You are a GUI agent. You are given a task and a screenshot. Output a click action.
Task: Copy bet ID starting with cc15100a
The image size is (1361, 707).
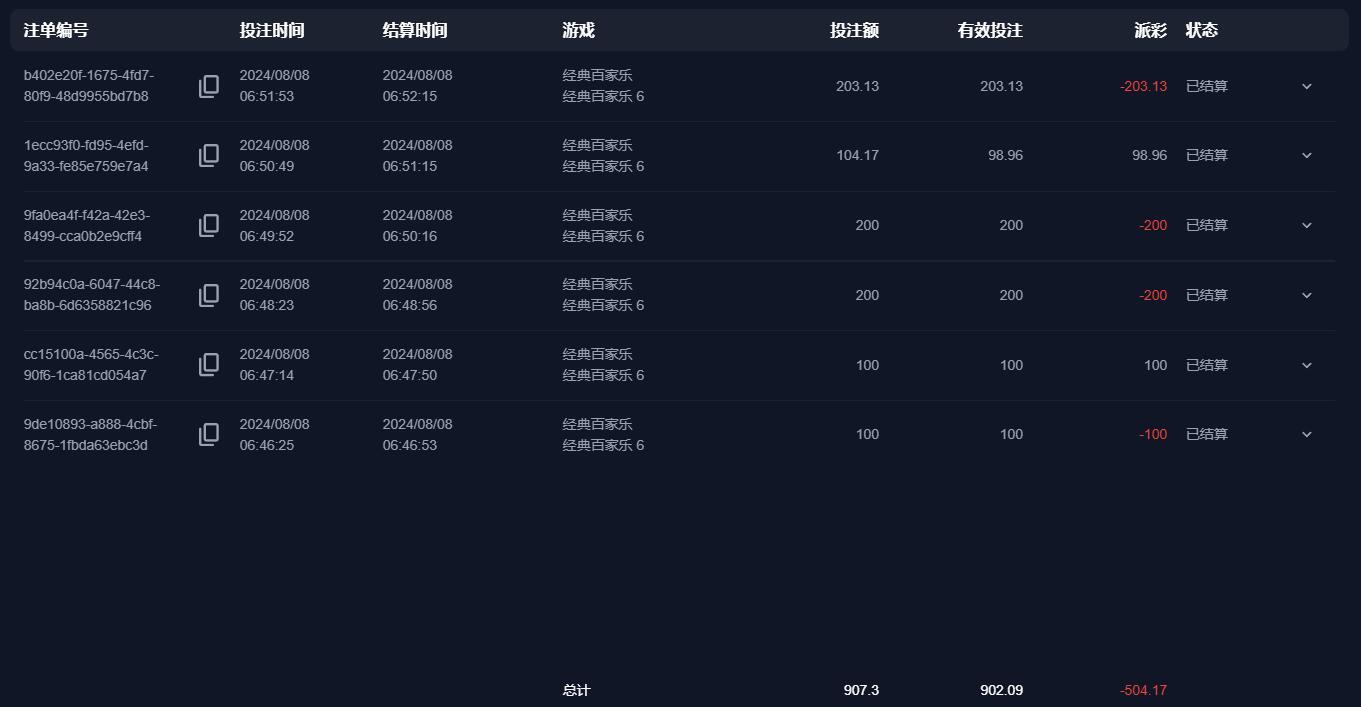click(x=208, y=364)
